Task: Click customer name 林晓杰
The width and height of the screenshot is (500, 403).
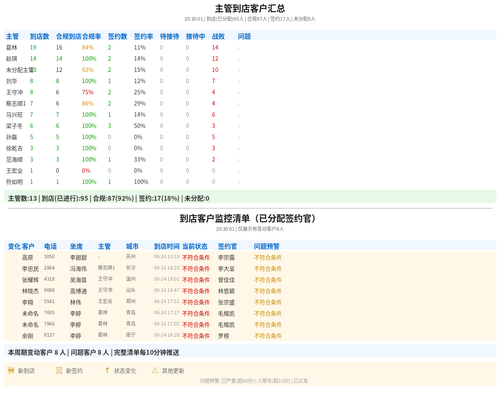Action: click(30, 291)
